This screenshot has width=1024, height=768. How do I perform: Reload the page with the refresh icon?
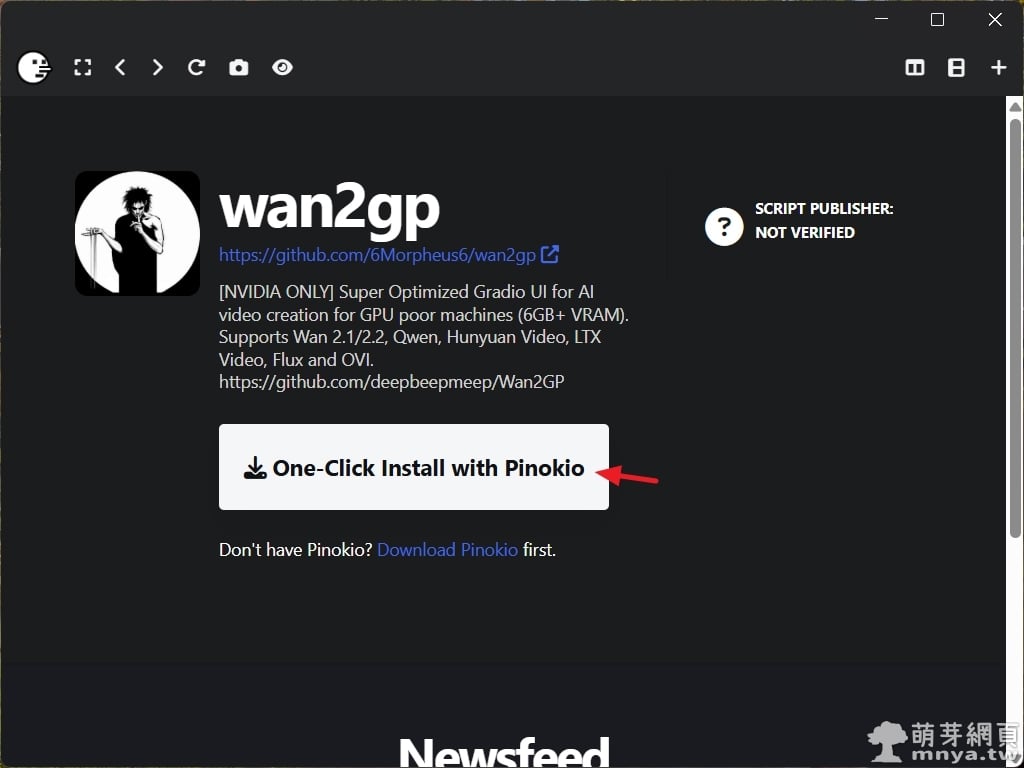[x=197, y=67]
